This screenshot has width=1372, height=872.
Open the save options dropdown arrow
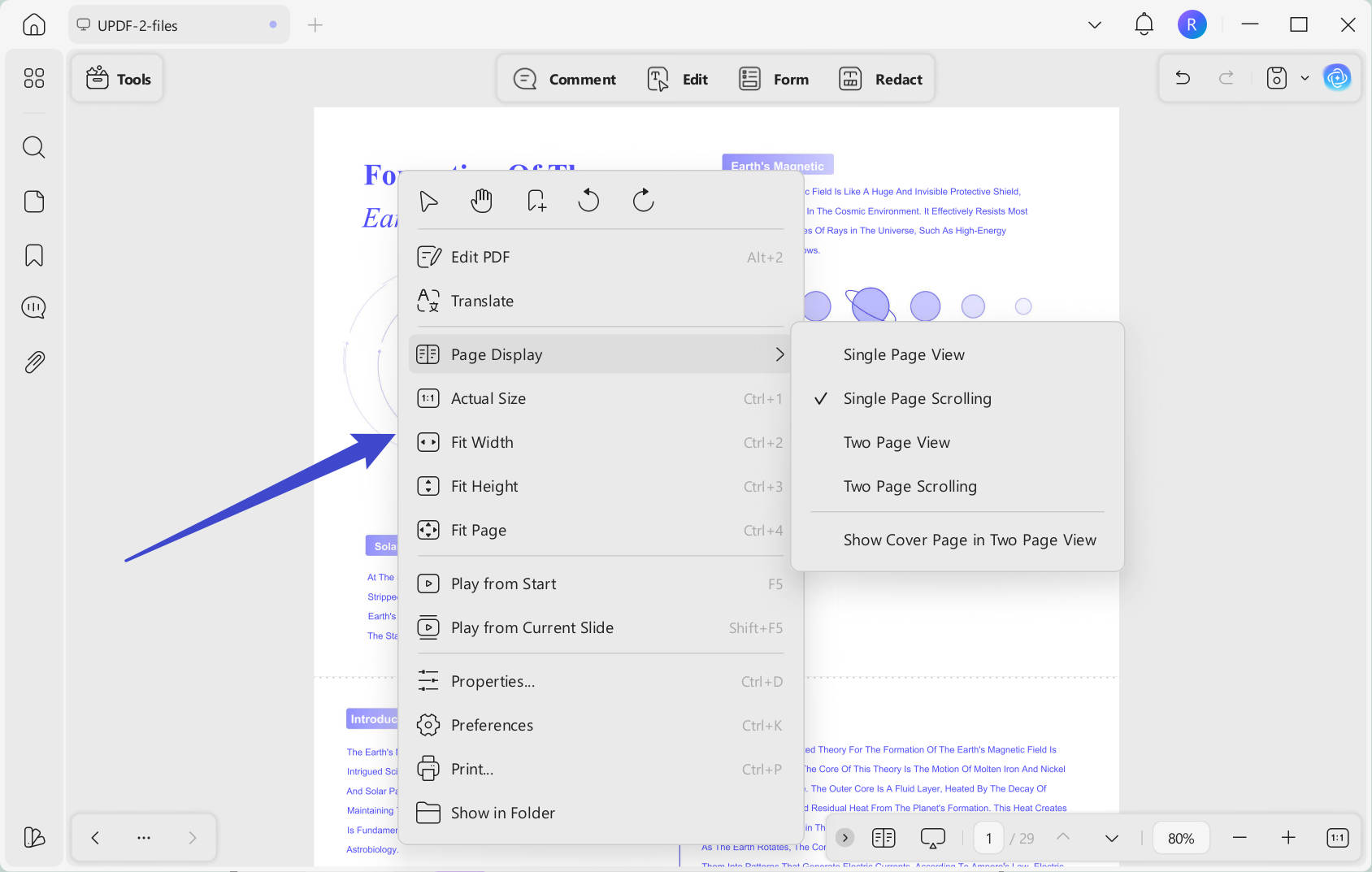[1305, 78]
